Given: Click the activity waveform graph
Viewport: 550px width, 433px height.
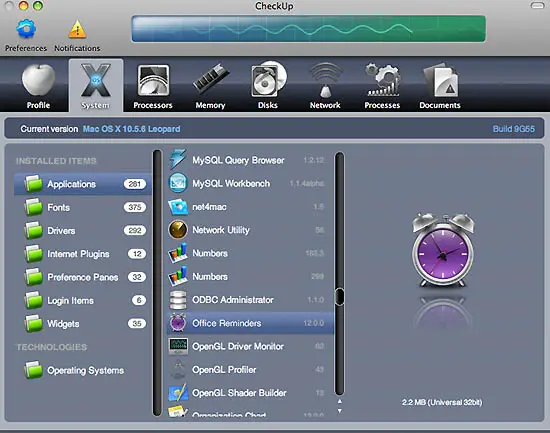Looking at the screenshot, I should tap(309, 29).
